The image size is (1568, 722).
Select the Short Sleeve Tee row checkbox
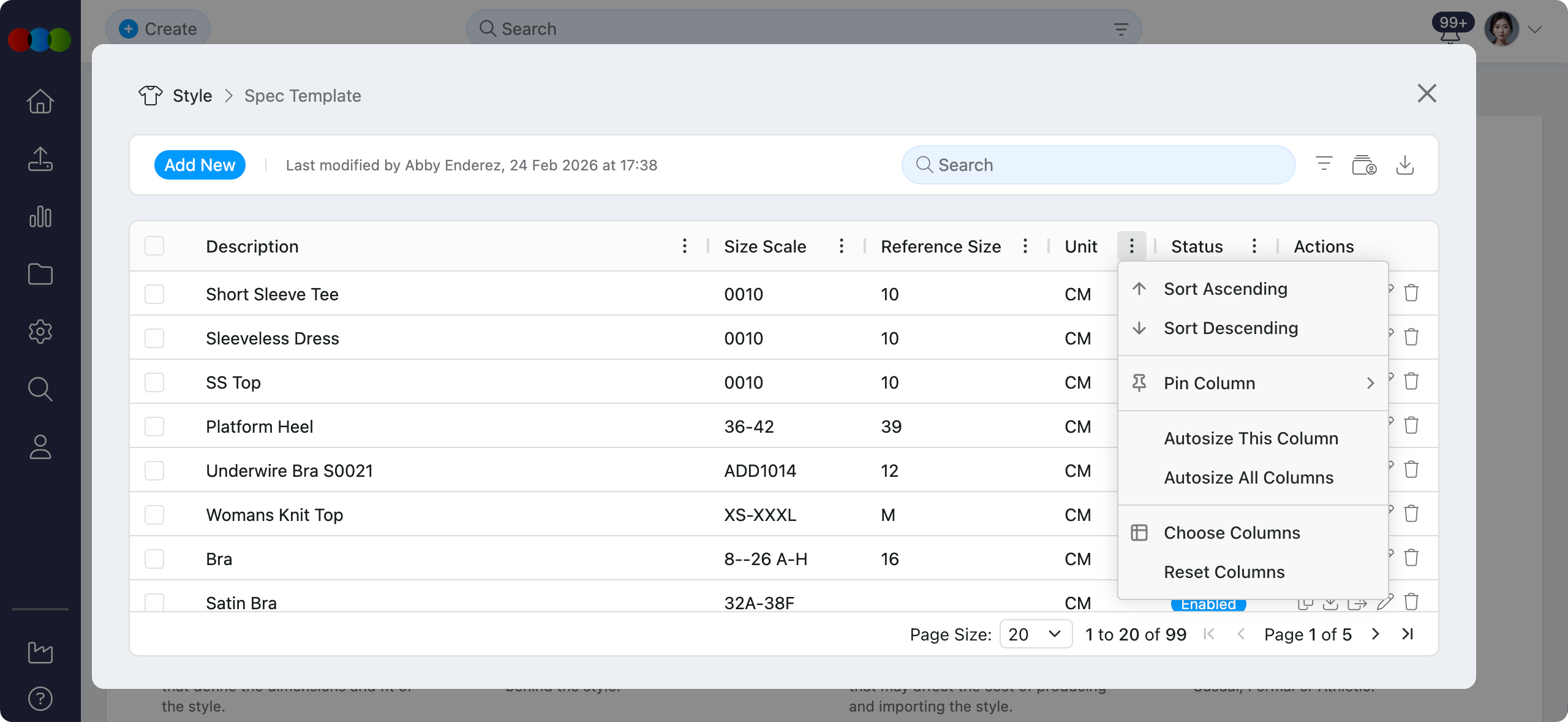[x=154, y=294]
